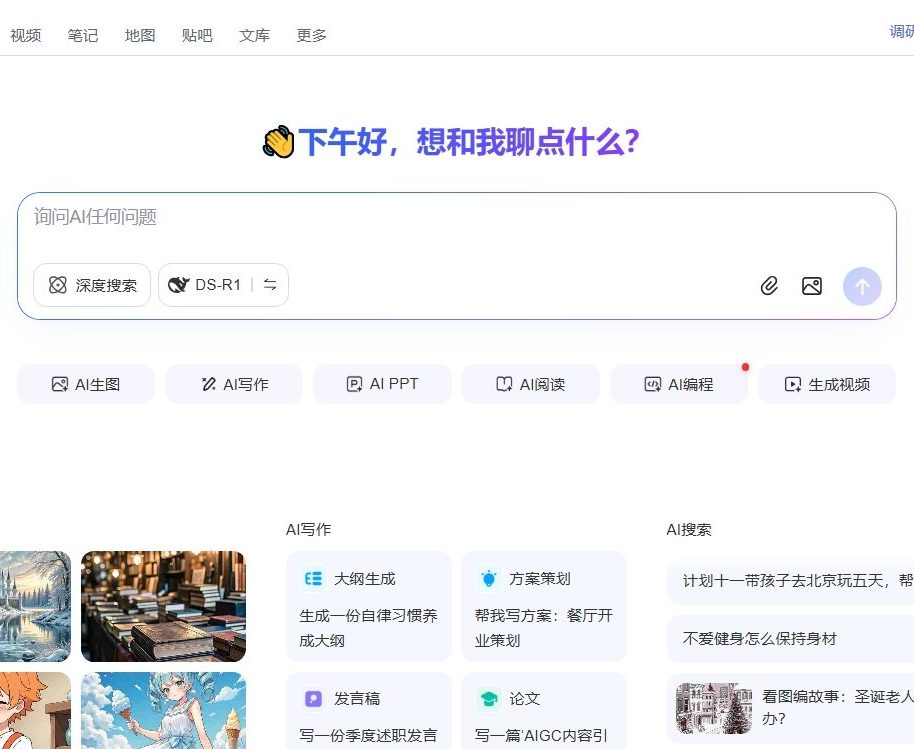914x749 pixels.
Task: Click the Christmas scene thumbnail in 看图编故事
Action: pos(713,709)
